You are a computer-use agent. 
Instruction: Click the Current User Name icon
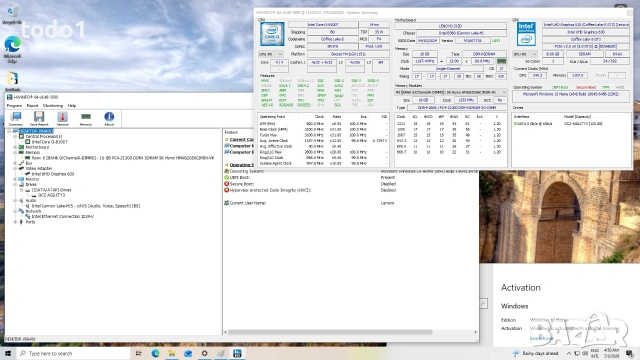coord(227,203)
